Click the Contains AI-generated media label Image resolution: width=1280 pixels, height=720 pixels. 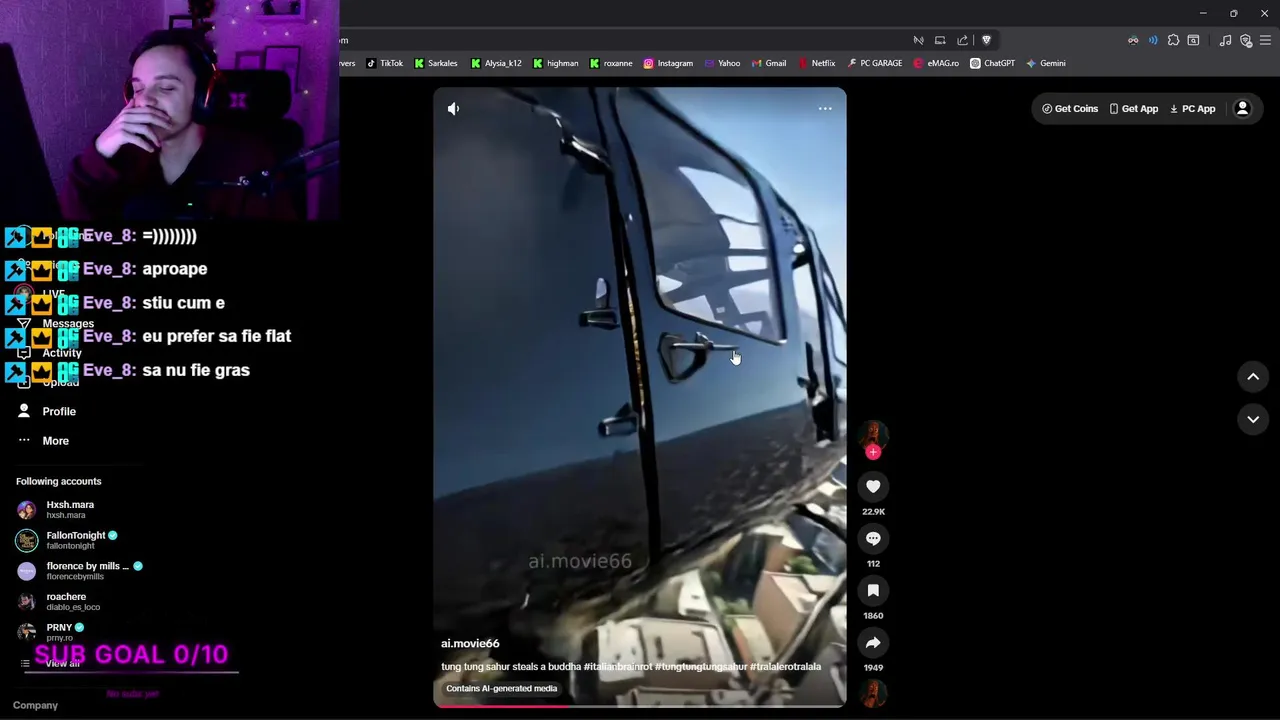[x=501, y=688]
